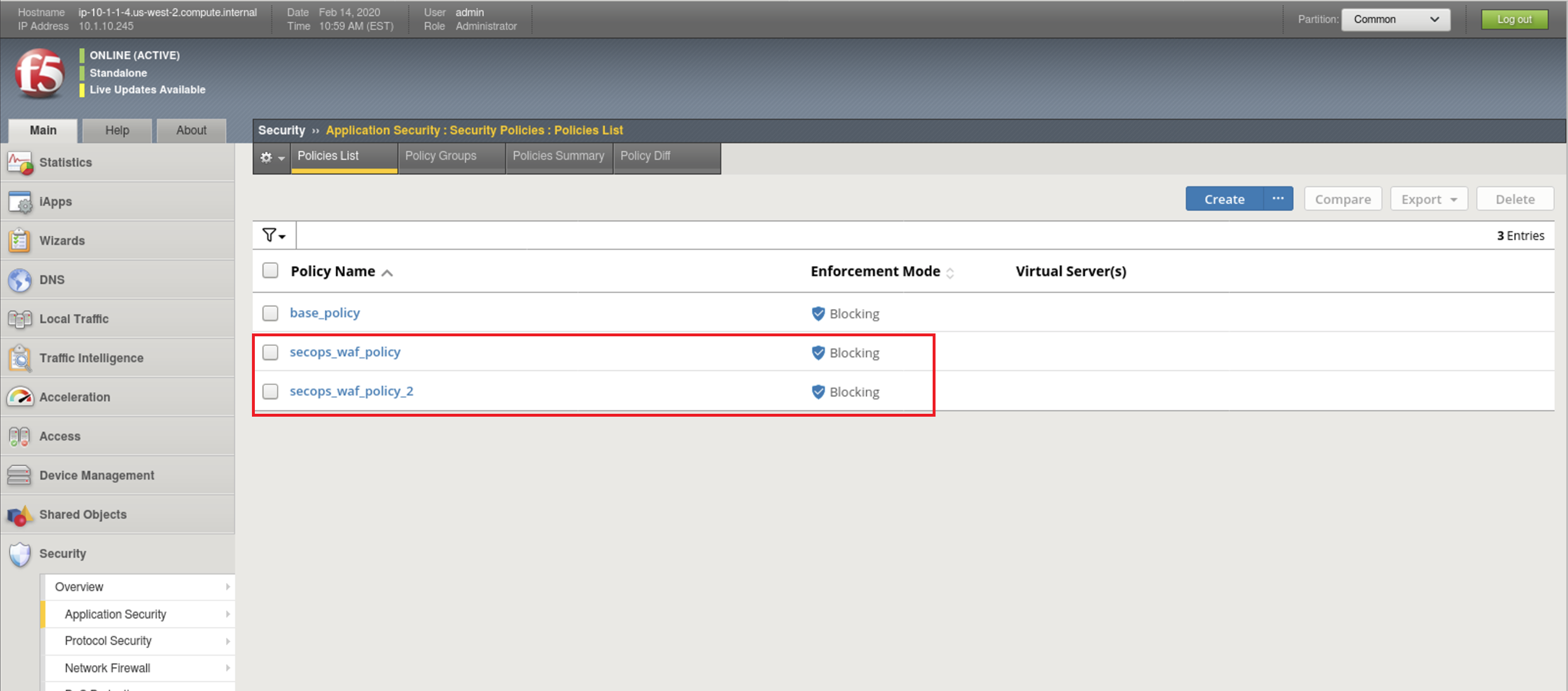Open the Policy Diff tab

point(666,158)
